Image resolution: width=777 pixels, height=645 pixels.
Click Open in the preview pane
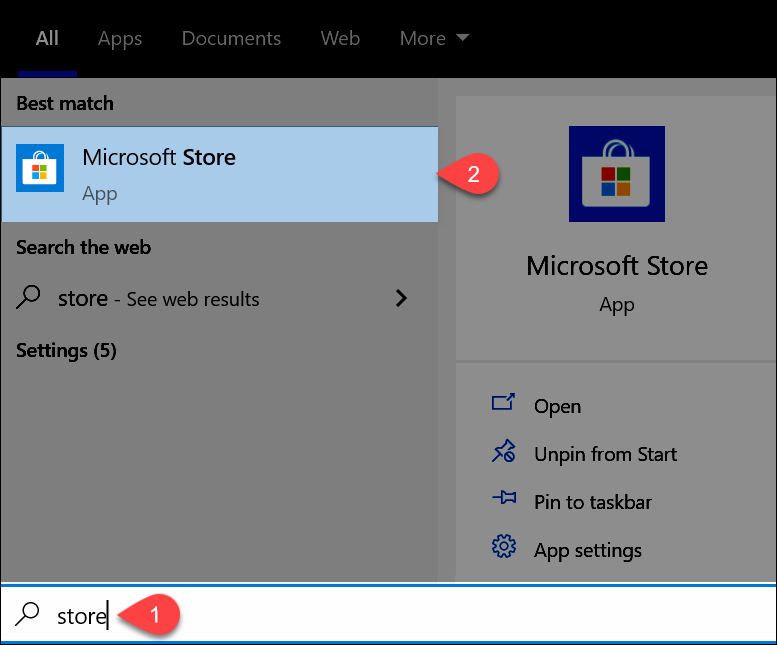557,406
